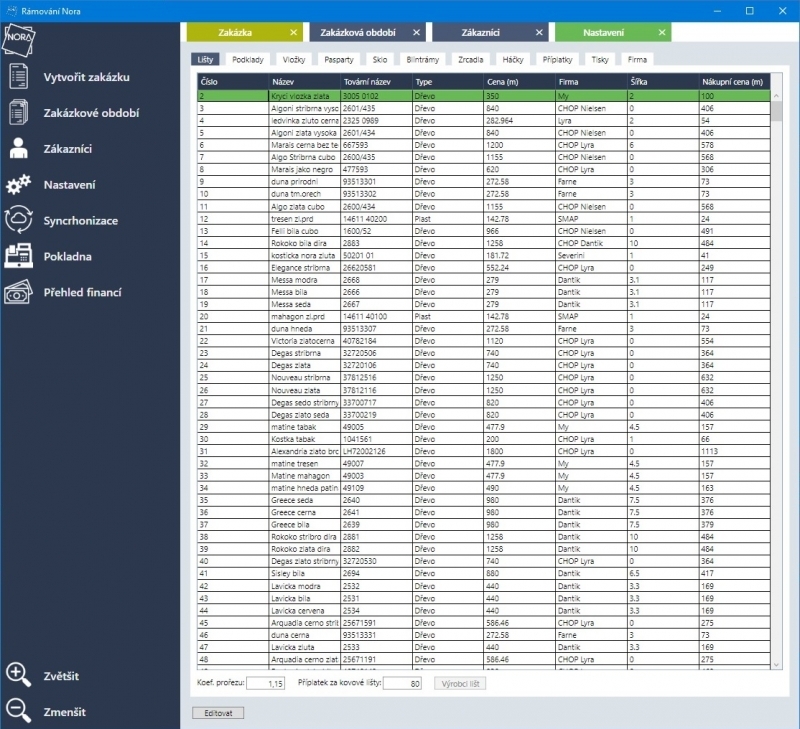Open the Zakázkové období sidebar icon
The image size is (800, 729).
18,113
